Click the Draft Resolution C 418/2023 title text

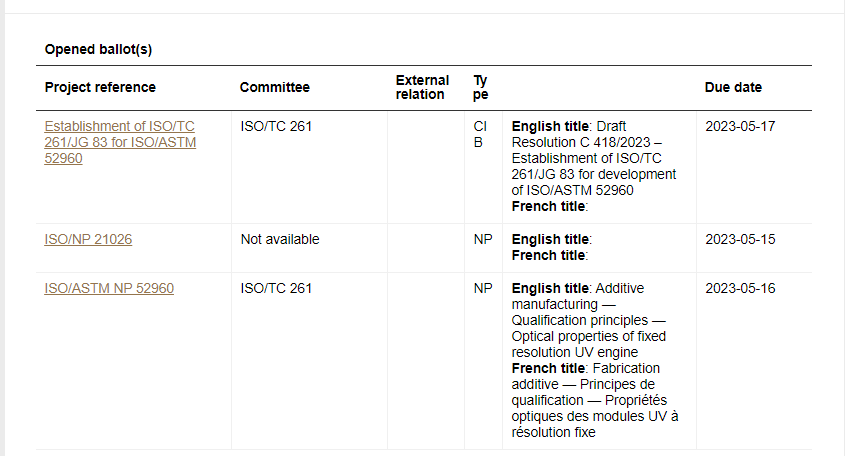click(593, 158)
